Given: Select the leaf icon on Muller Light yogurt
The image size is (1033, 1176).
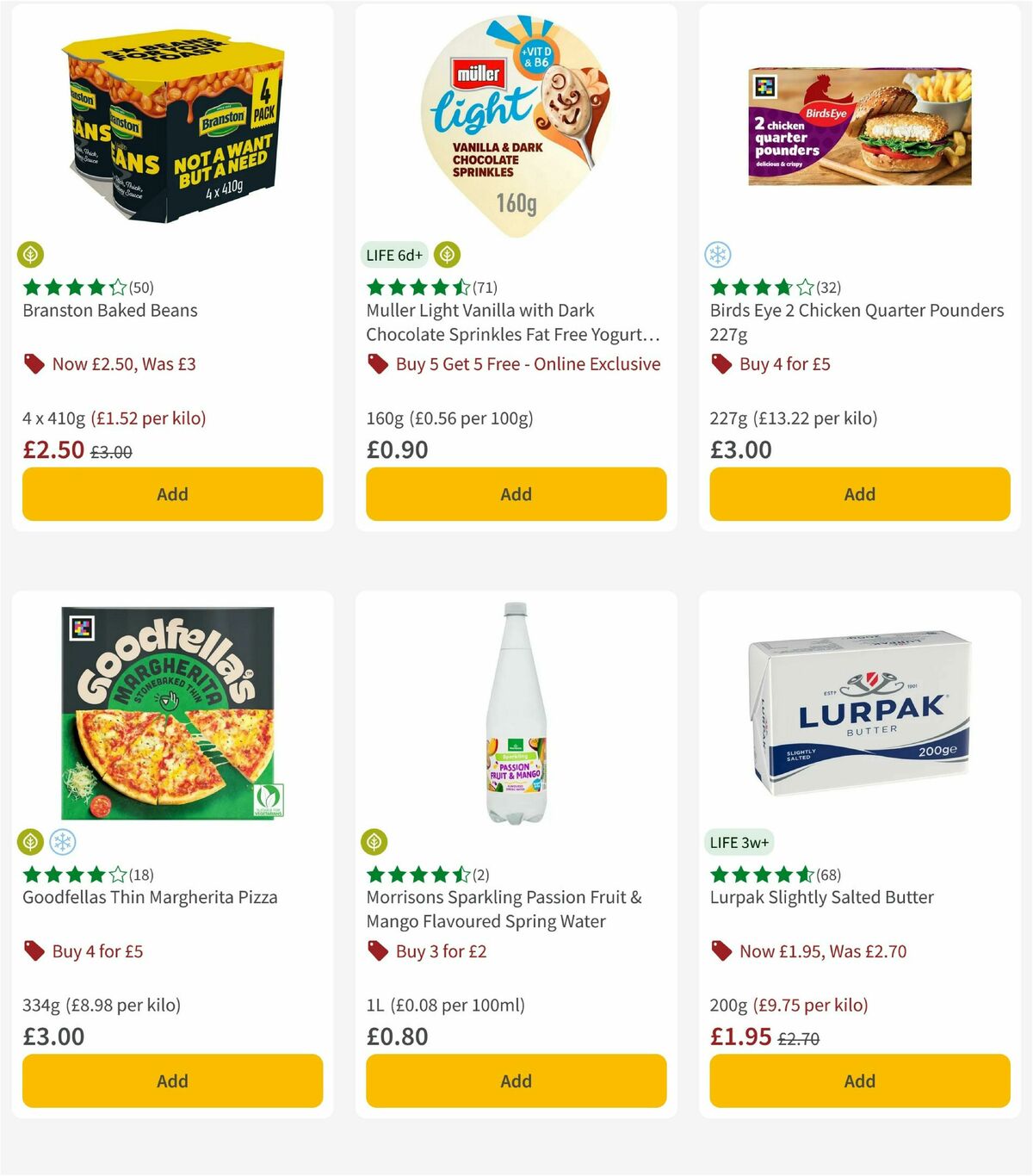Looking at the screenshot, I should [x=448, y=255].
